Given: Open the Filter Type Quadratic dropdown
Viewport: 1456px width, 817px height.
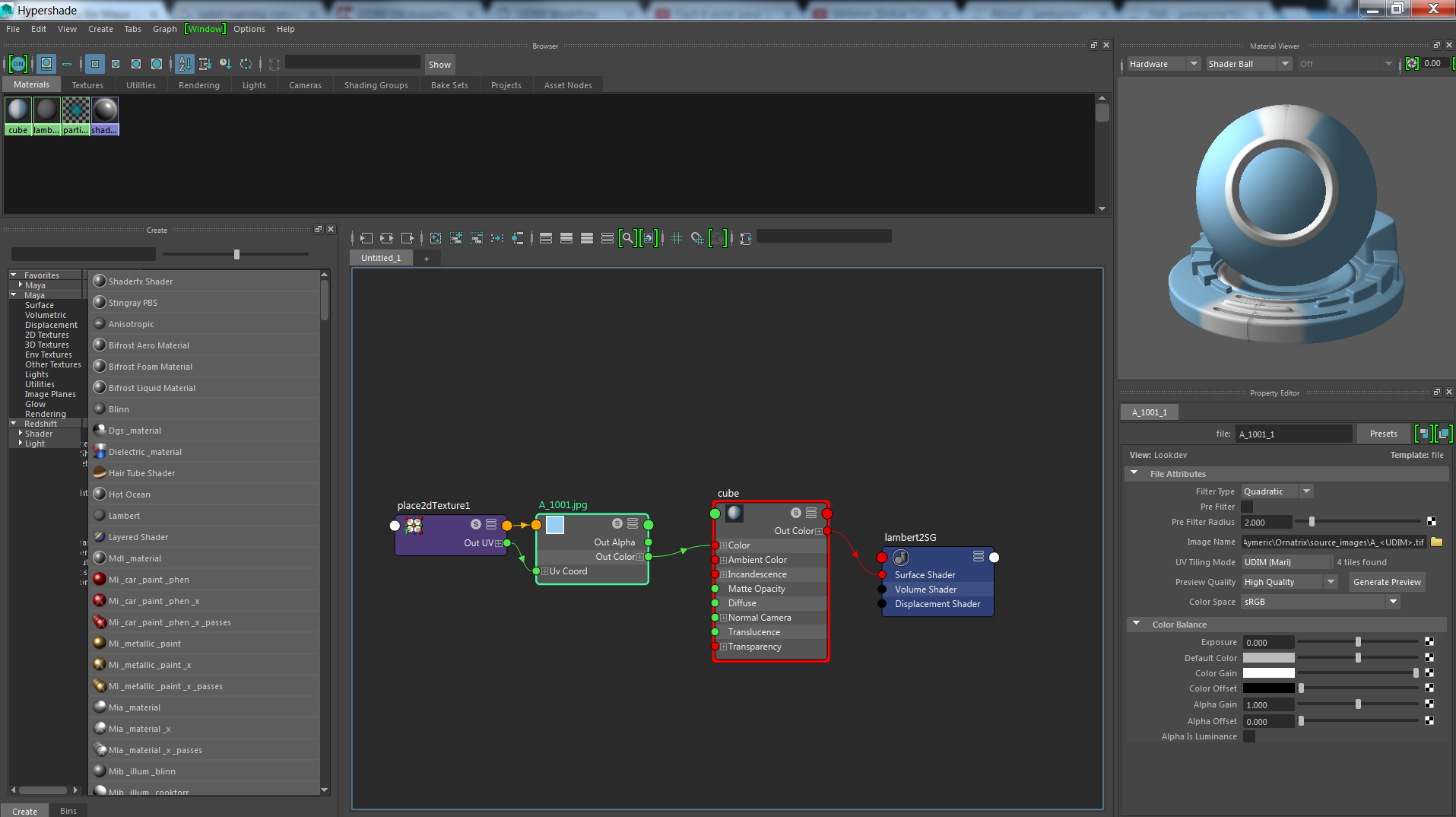Looking at the screenshot, I should pos(1277,491).
